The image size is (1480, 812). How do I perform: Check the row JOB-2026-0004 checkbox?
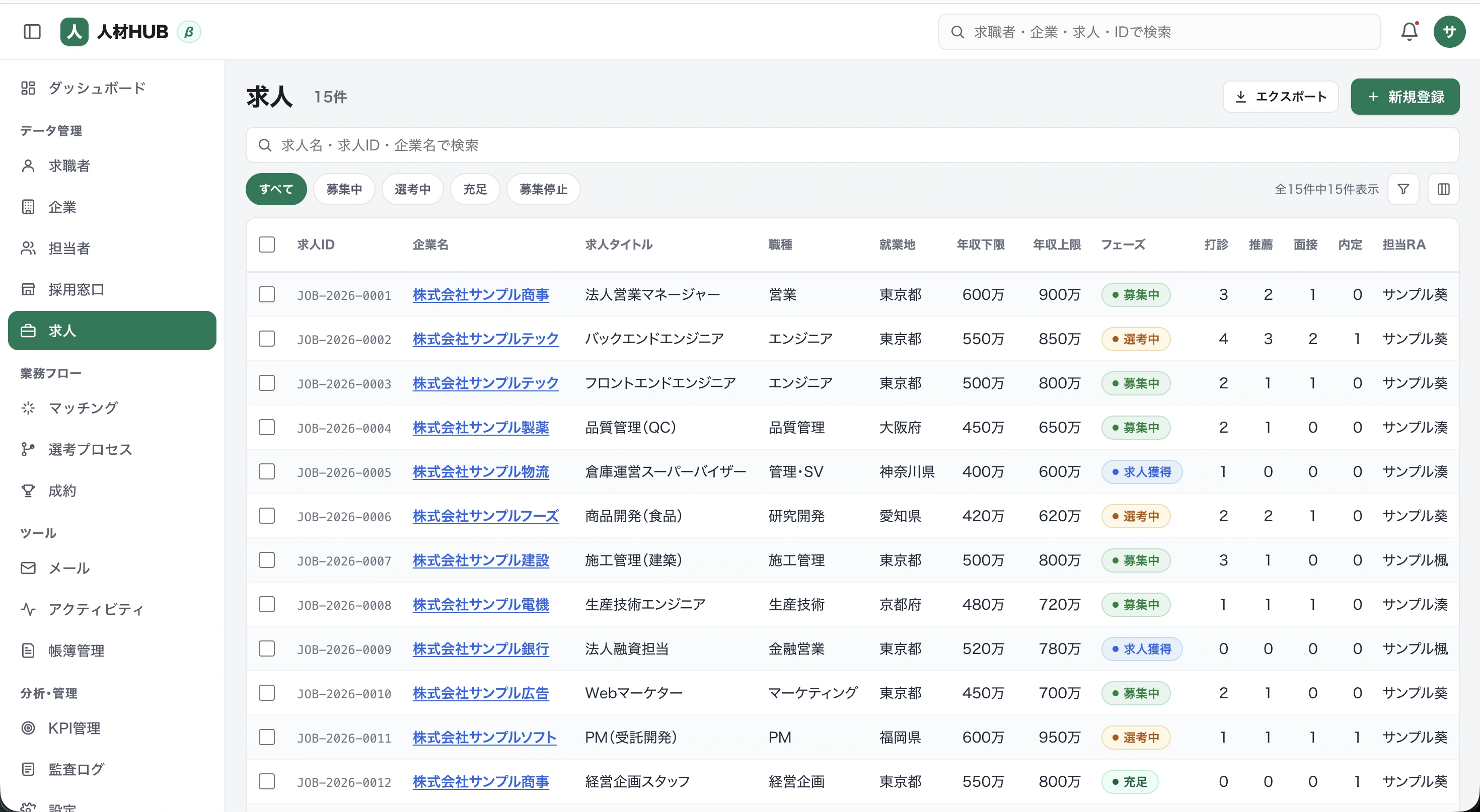coord(267,427)
